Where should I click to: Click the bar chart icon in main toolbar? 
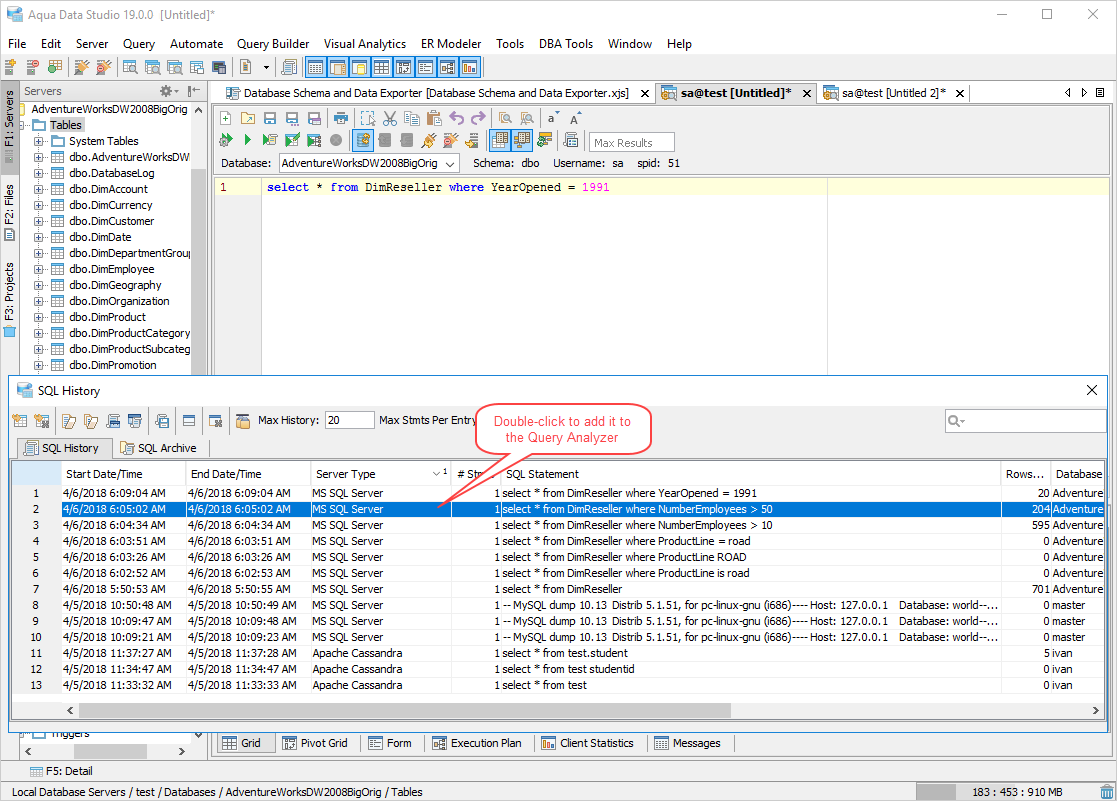coord(469,68)
